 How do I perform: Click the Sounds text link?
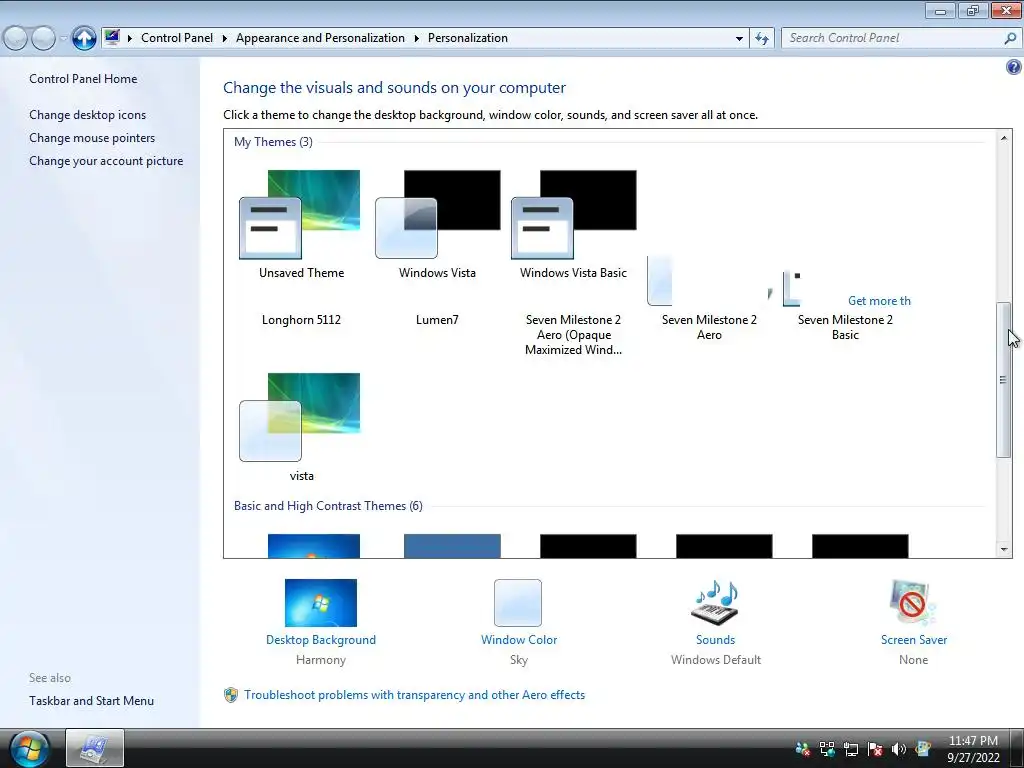715,640
